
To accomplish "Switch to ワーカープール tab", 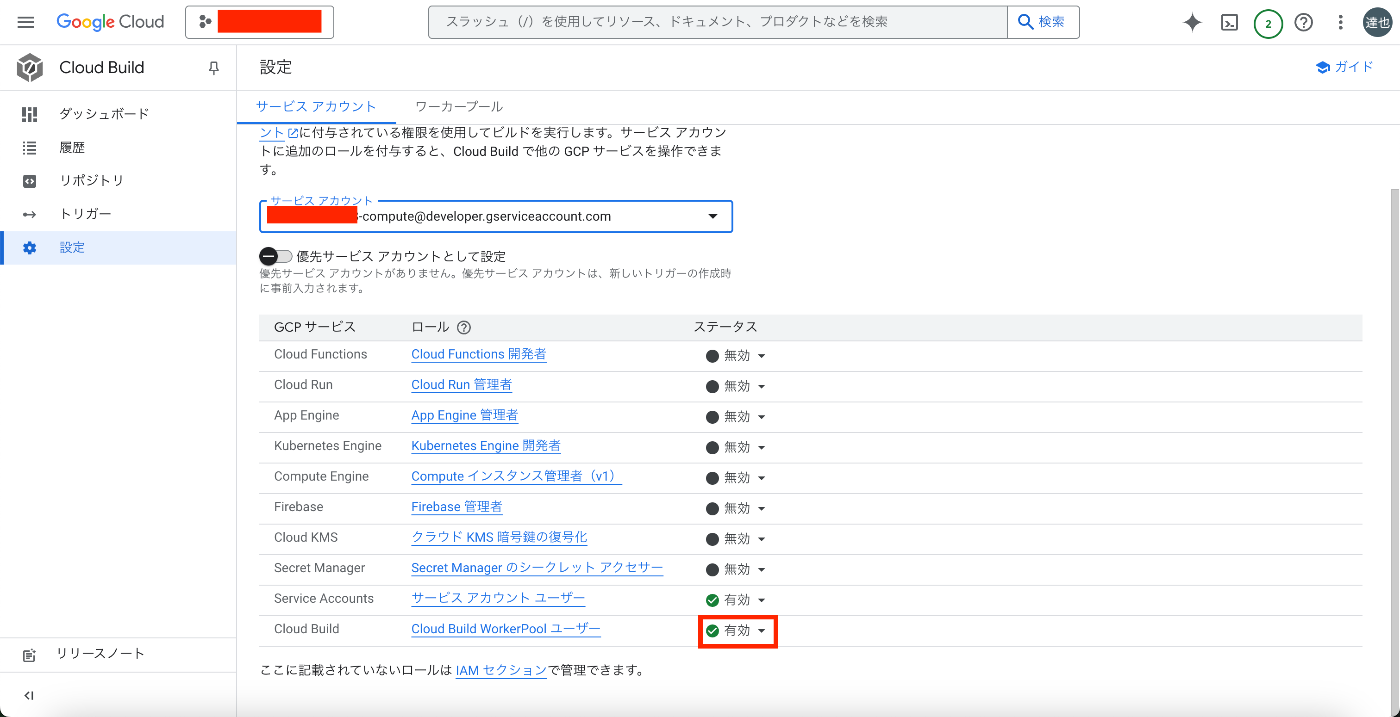I will point(459,106).
